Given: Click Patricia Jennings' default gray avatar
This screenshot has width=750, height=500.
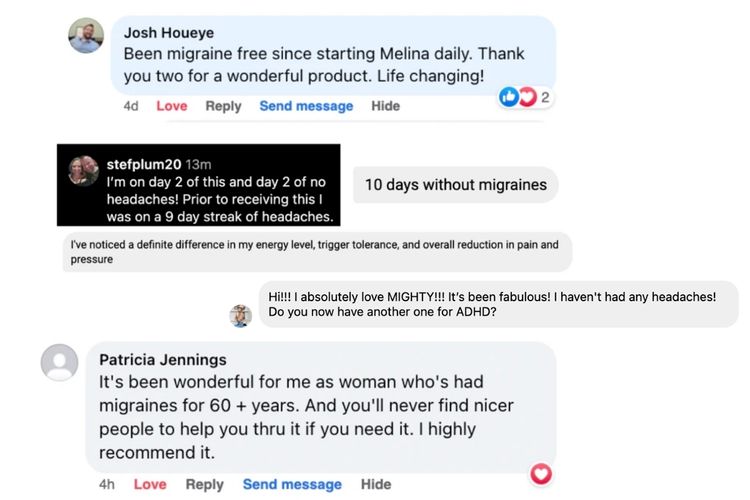Looking at the screenshot, I should pos(59,362).
